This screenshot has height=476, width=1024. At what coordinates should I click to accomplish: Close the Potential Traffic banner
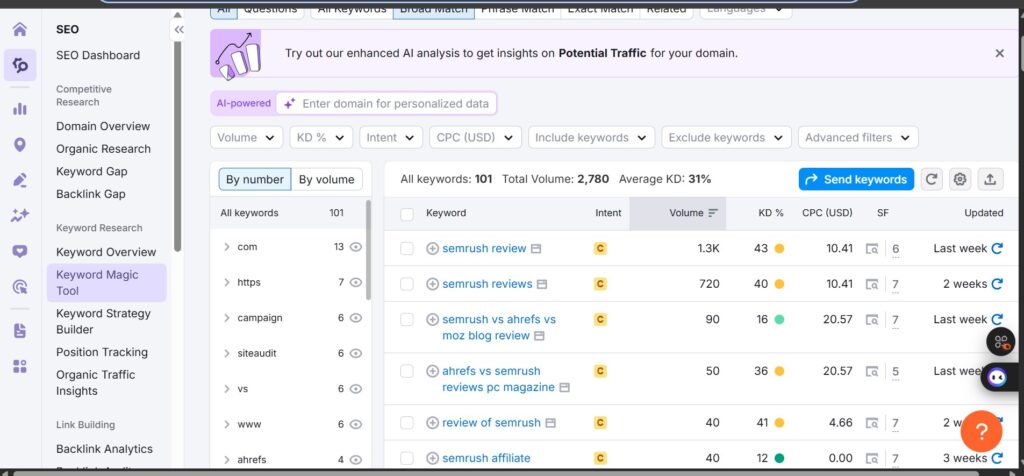click(999, 54)
